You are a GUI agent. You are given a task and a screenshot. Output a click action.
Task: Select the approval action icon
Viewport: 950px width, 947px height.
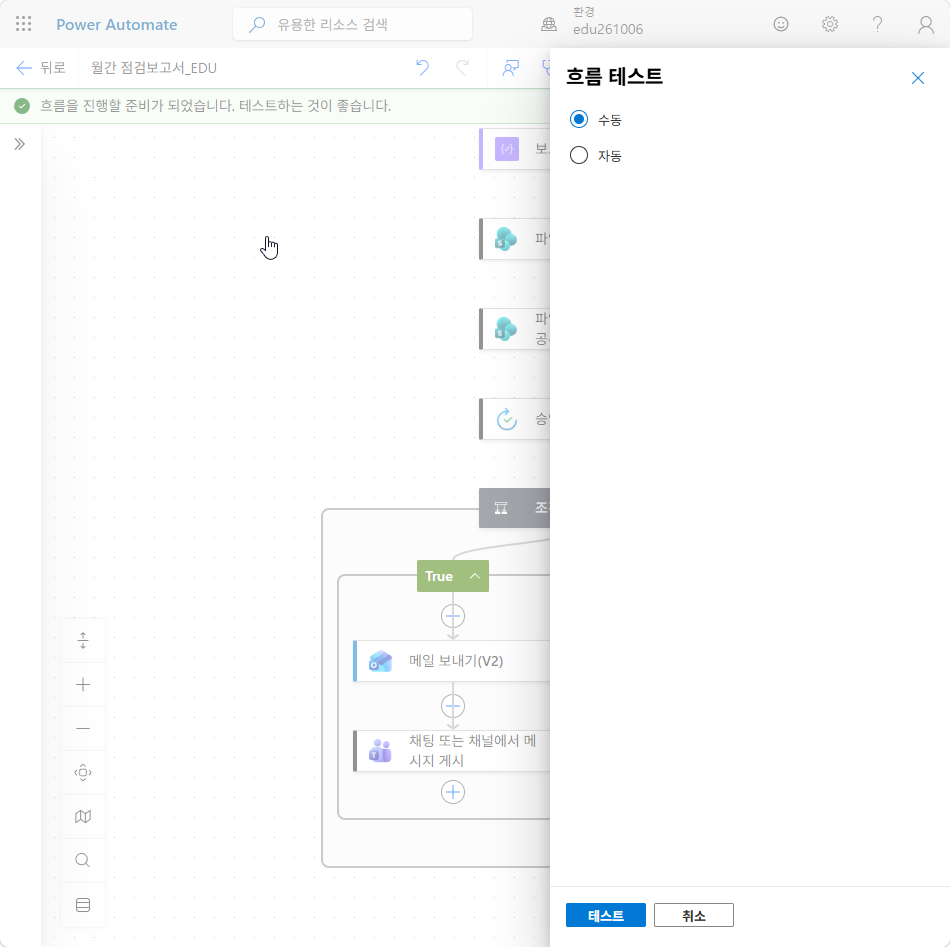point(507,419)
